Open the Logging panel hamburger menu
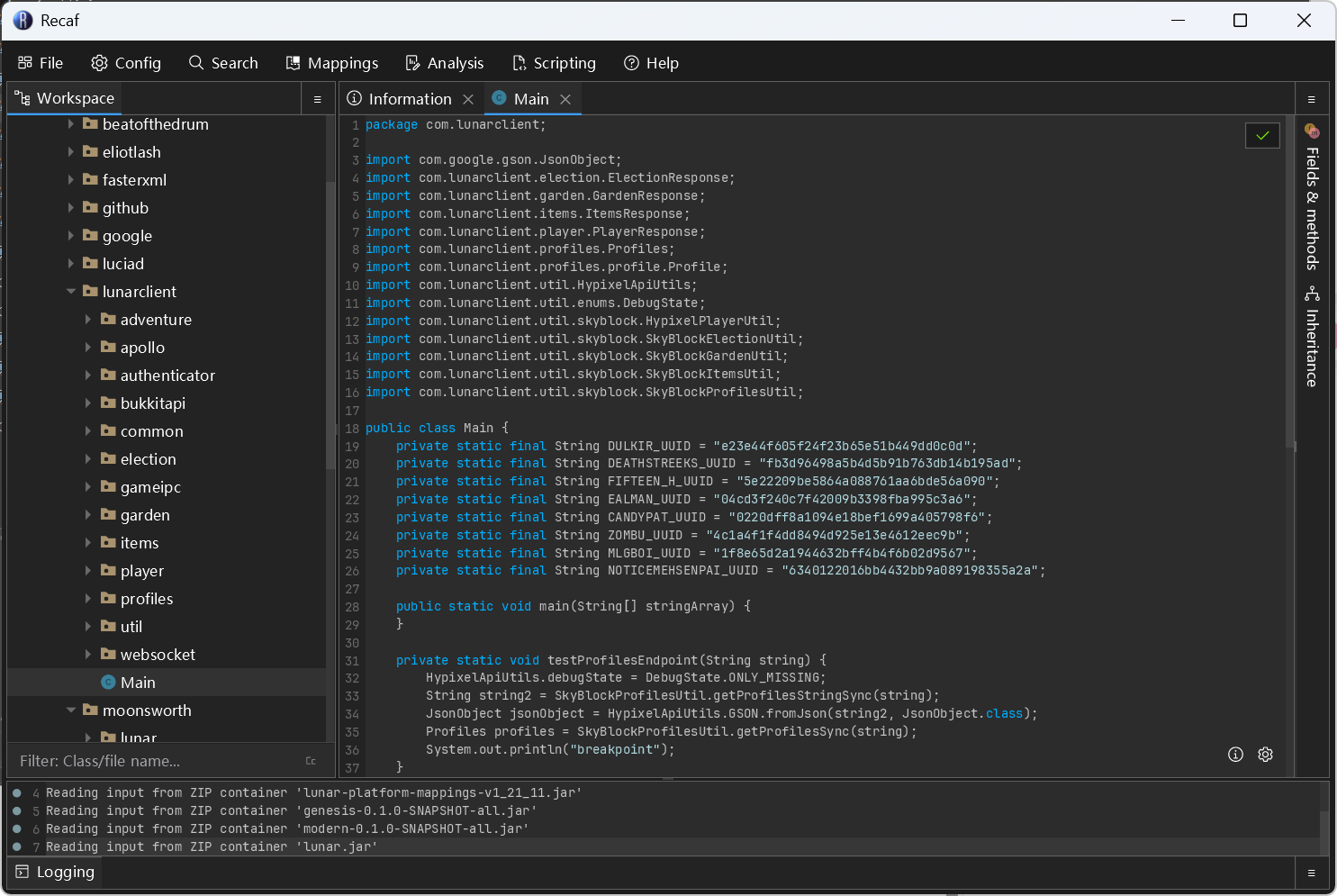Viewport: 1337px width, 896px height. (x=1311, y=873)
